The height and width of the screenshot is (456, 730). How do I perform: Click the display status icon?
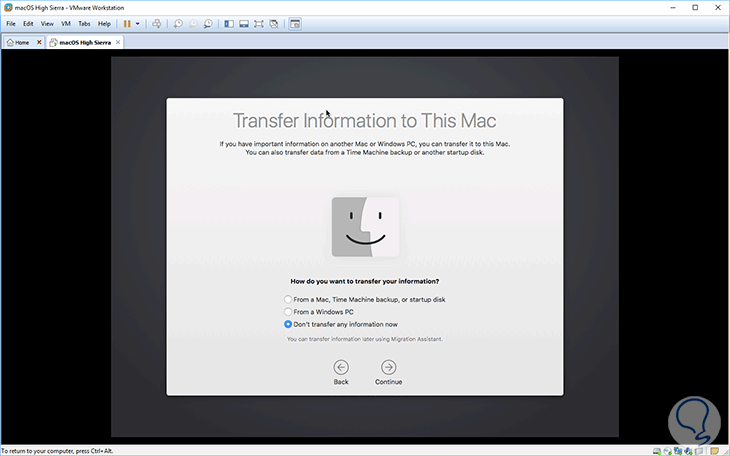click(699, 451)
